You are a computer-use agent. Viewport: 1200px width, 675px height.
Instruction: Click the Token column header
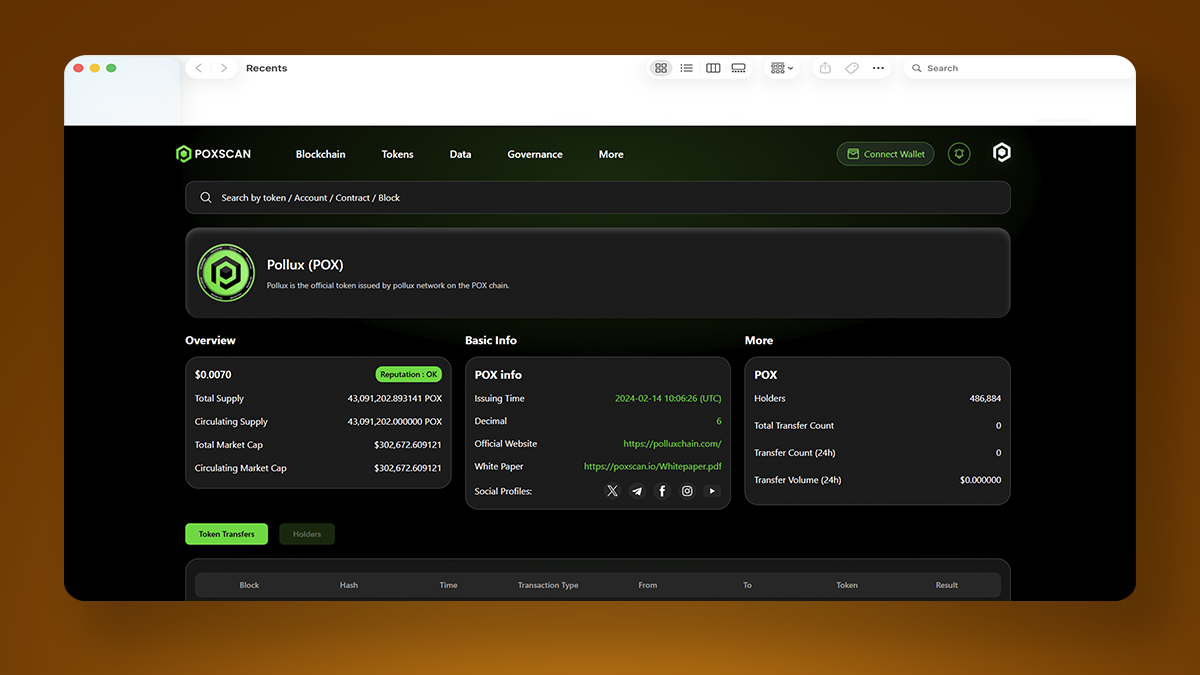tap(847, 585)
